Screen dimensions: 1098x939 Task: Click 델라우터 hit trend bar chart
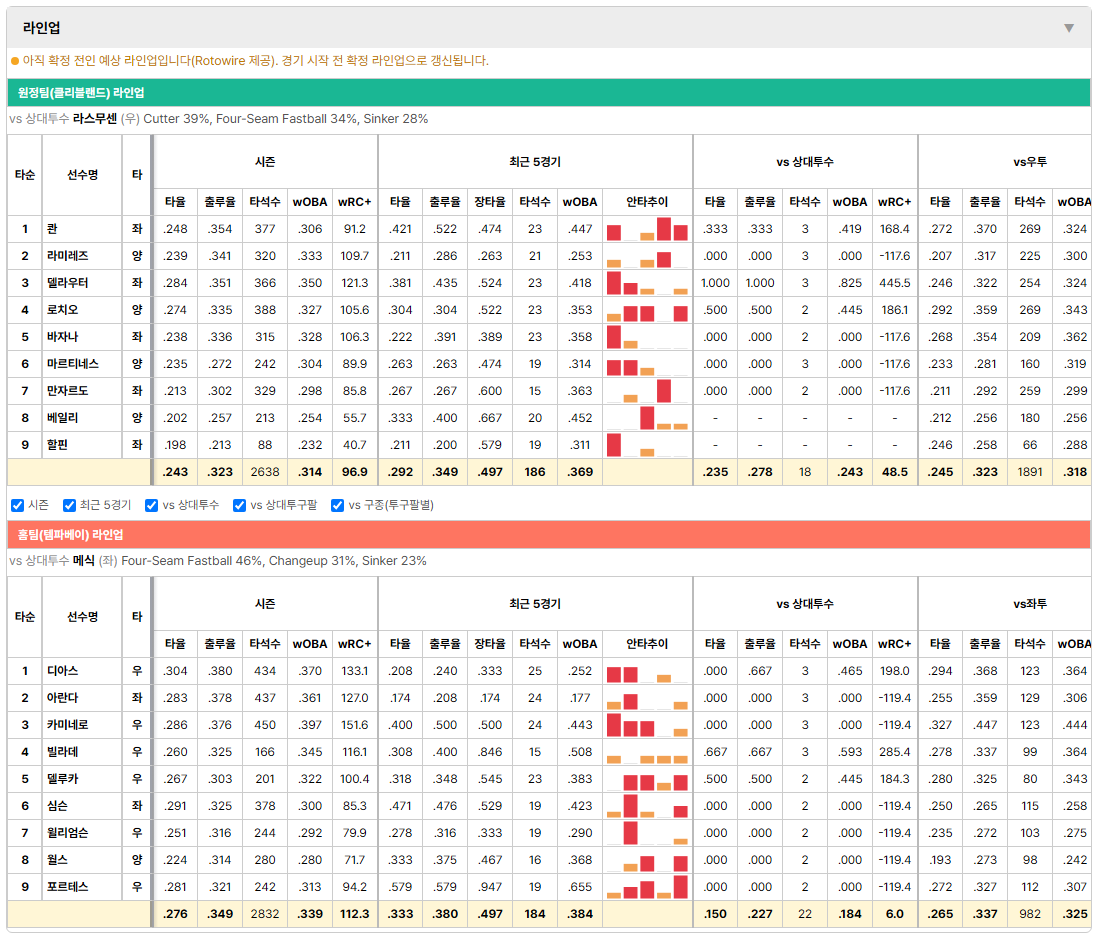pos(647,283)
